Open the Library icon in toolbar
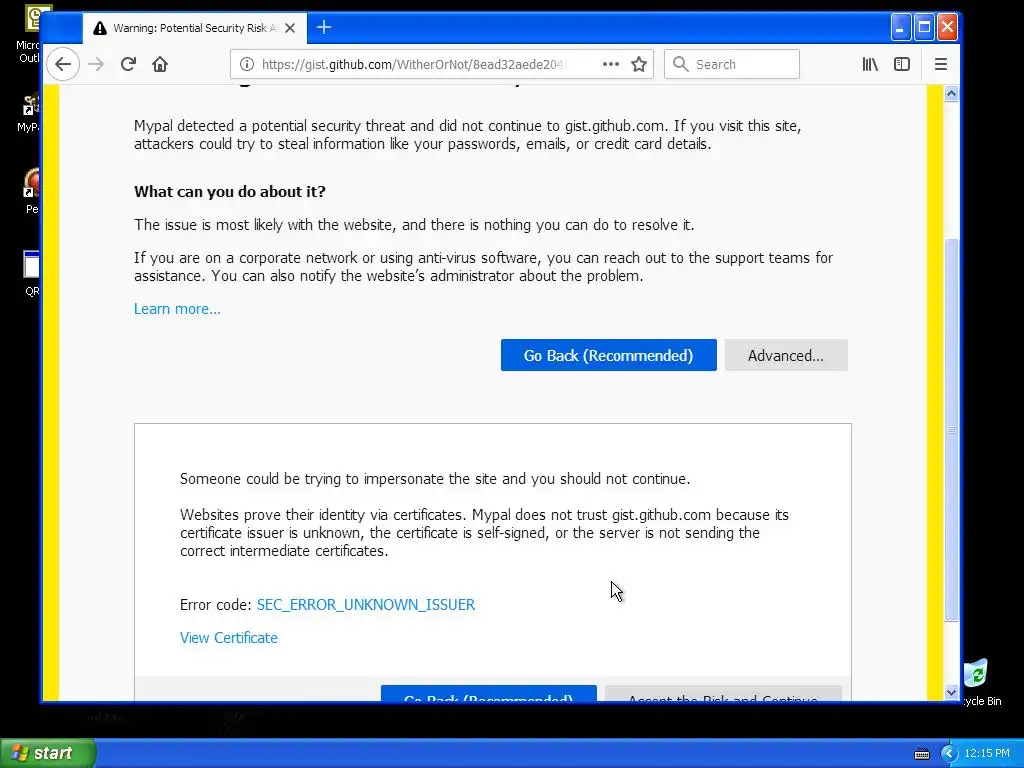Viewport: 1024px width, 768px height. pyautogui.click(x=870, y=64)
